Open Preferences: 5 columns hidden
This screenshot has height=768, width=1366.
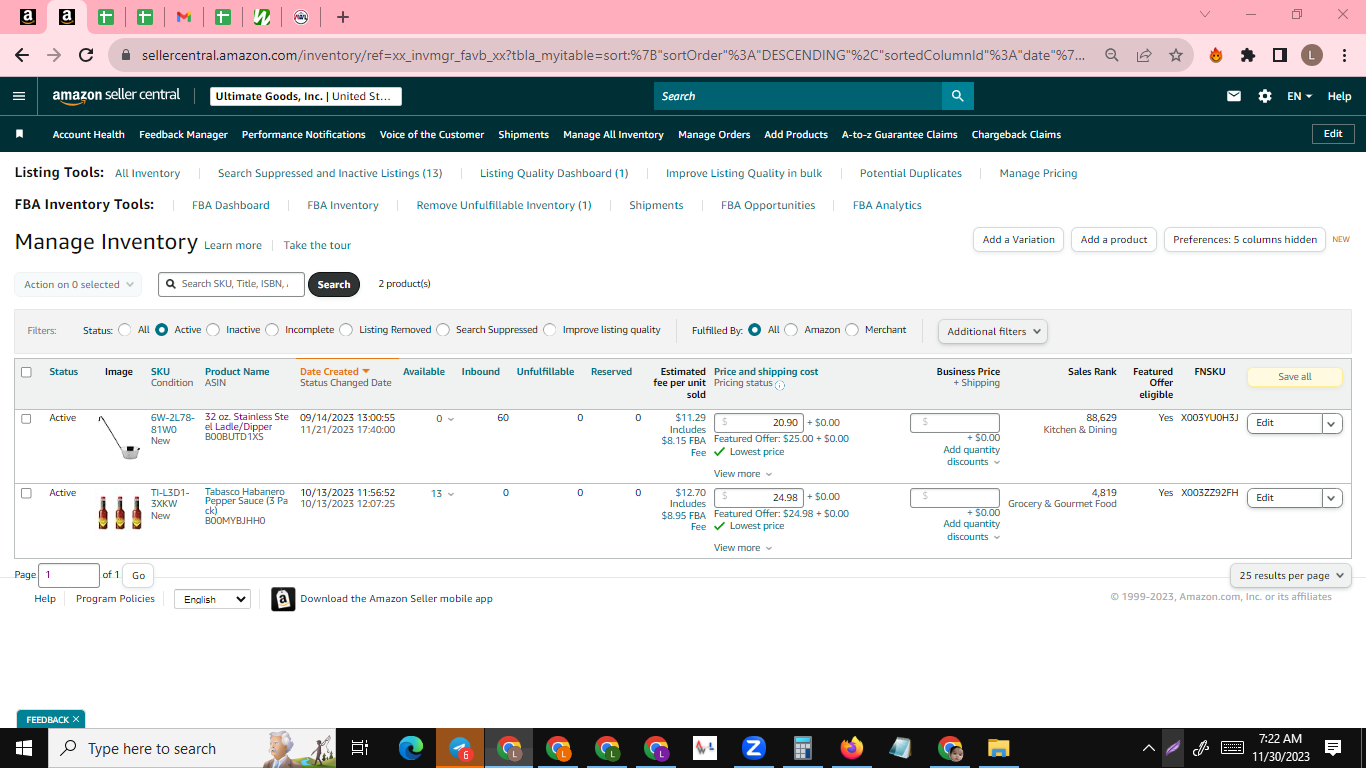coord(1245,240)
